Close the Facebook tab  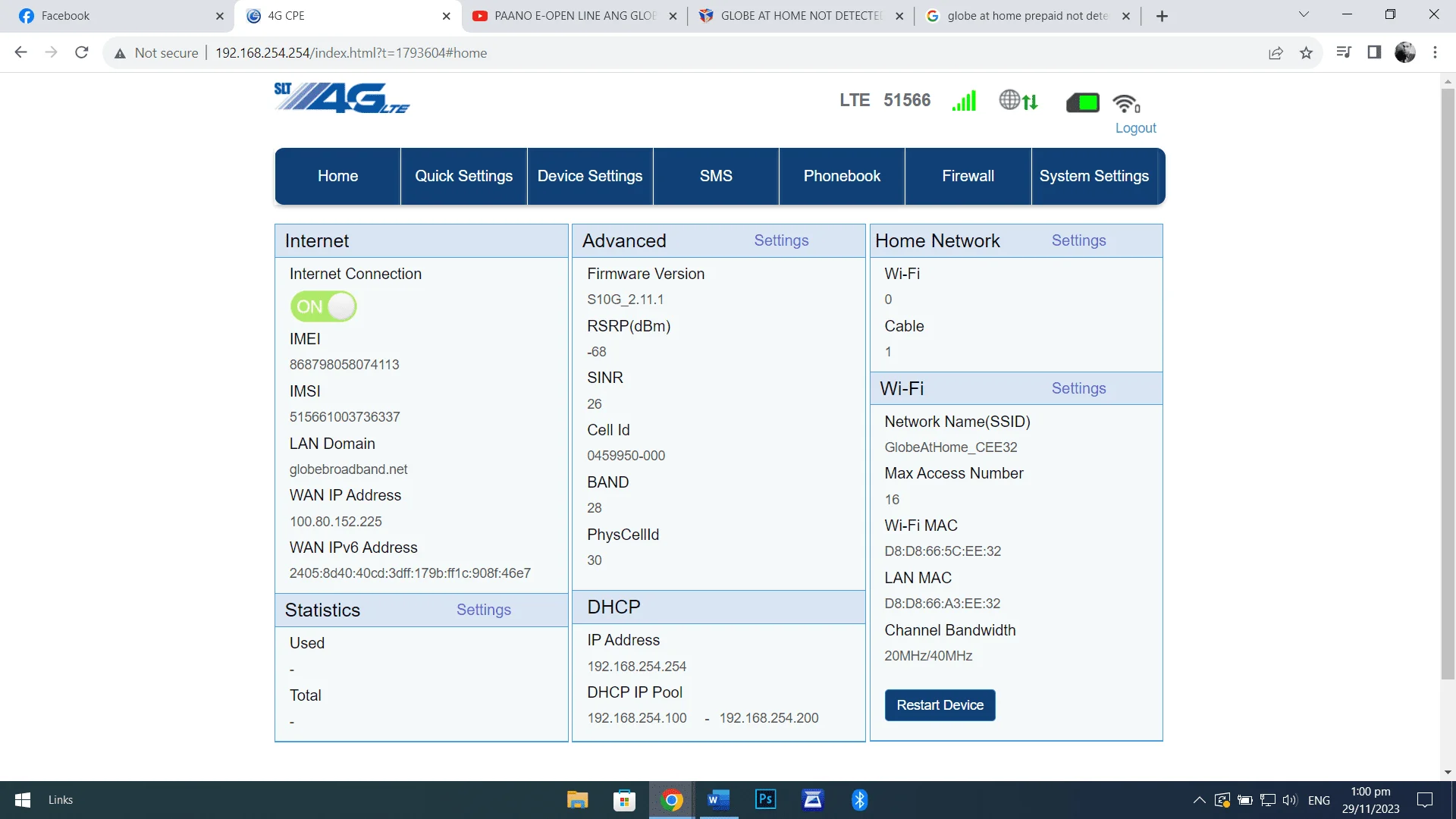click(220, 16)
